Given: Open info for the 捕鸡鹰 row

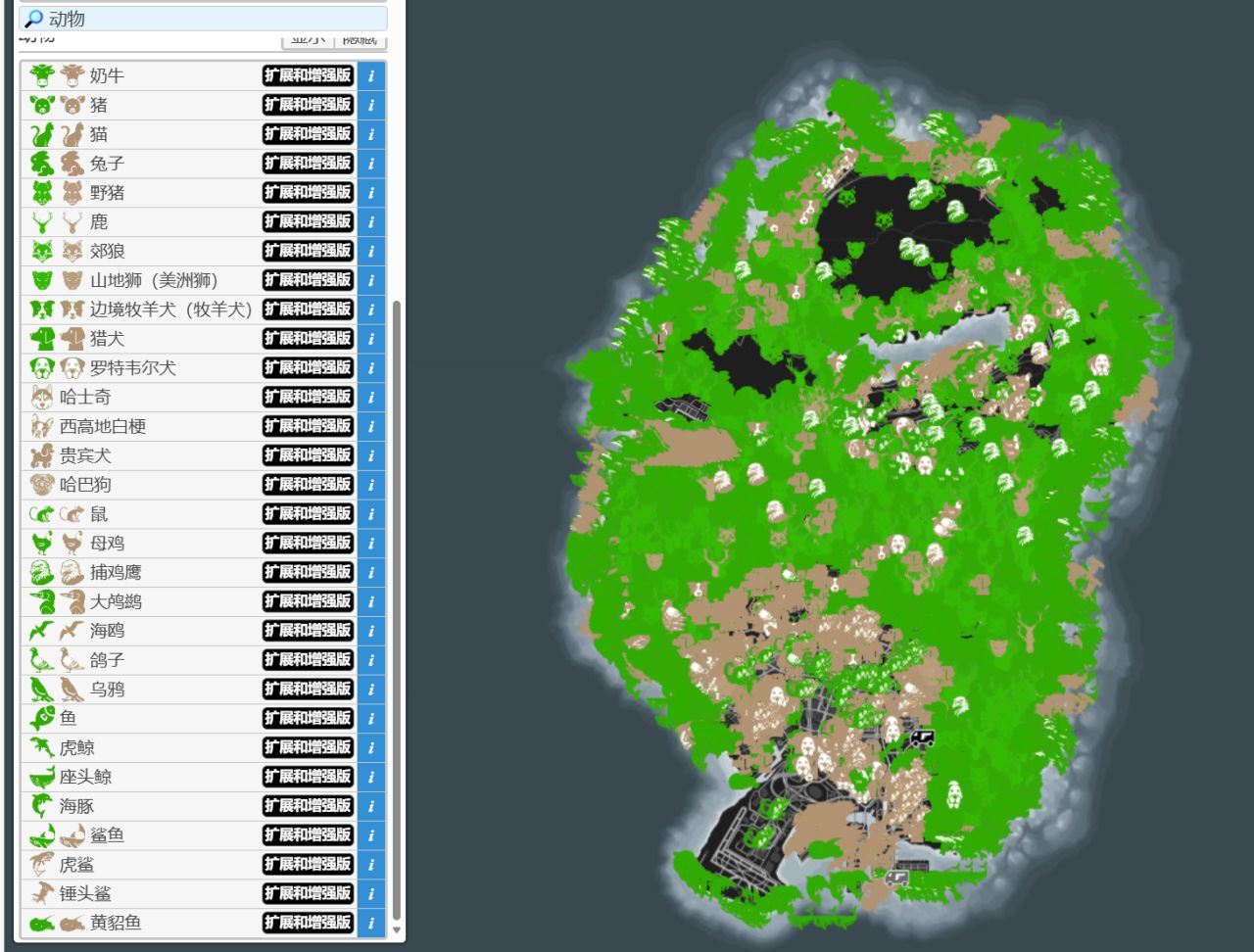Looking at the screenshot, I should pos(371,573).
